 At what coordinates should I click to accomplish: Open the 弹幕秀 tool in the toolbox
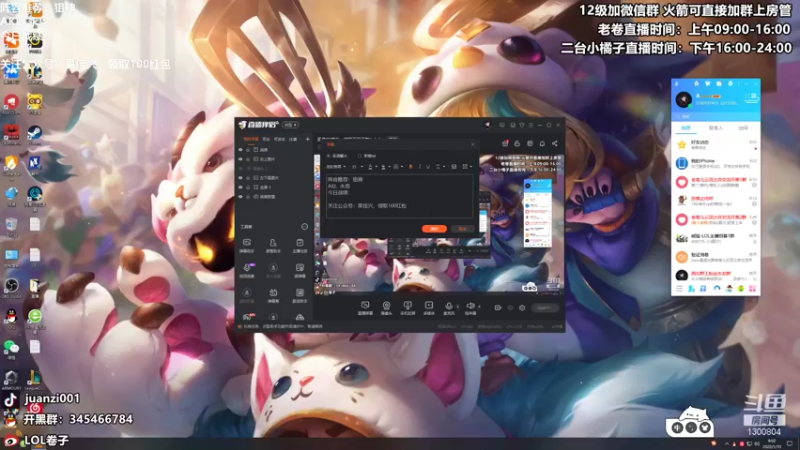(273, 295)
